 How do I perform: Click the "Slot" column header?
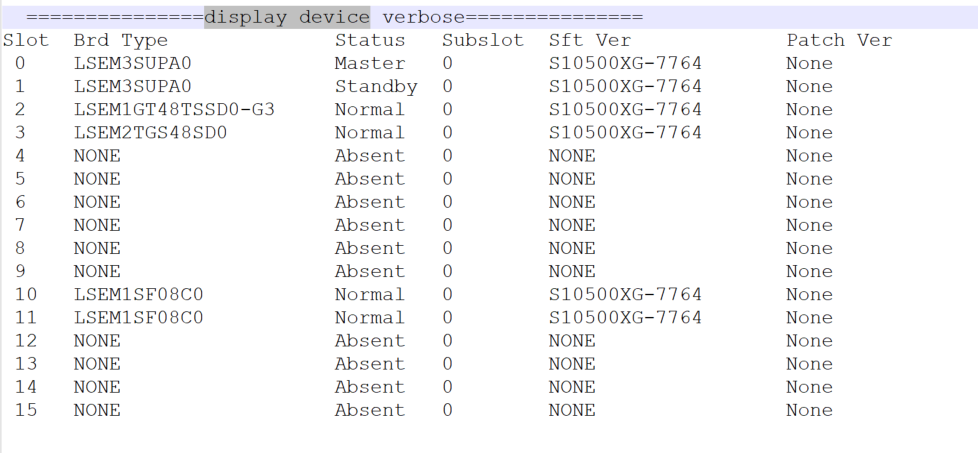point(26,40)
